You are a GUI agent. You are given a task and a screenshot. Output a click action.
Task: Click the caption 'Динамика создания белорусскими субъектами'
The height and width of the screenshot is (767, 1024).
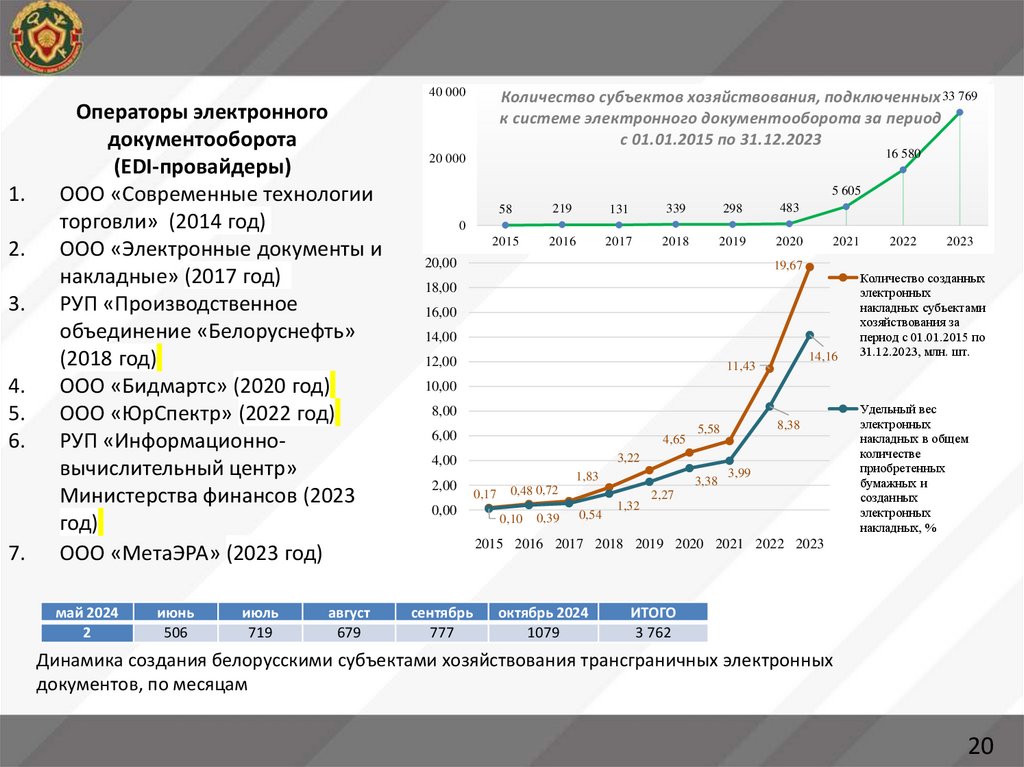click(434, 672)
